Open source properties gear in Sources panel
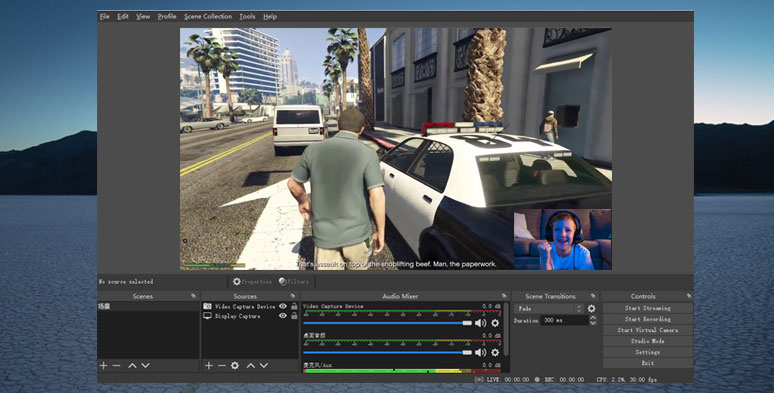The image size is (774, 393). [x=235, y=365]
